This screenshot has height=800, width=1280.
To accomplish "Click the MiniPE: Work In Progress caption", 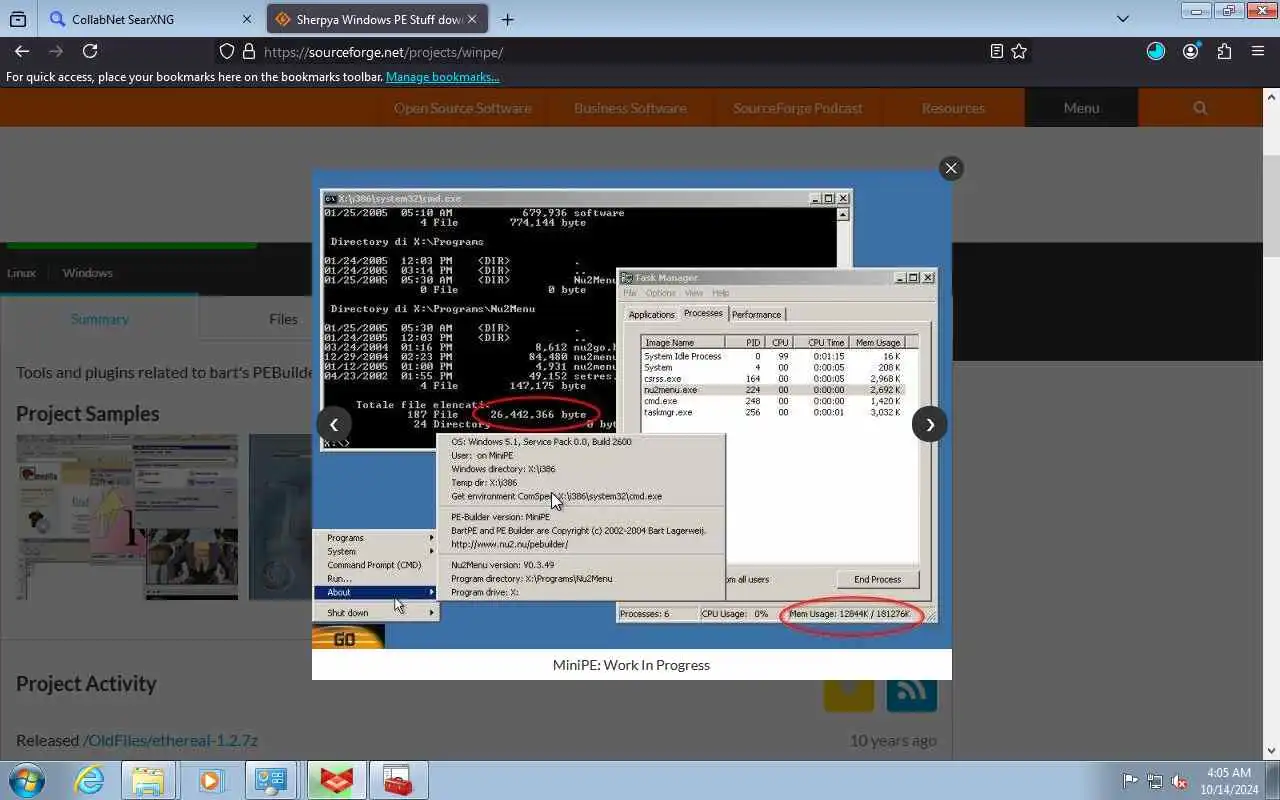I will click(631, 665).
